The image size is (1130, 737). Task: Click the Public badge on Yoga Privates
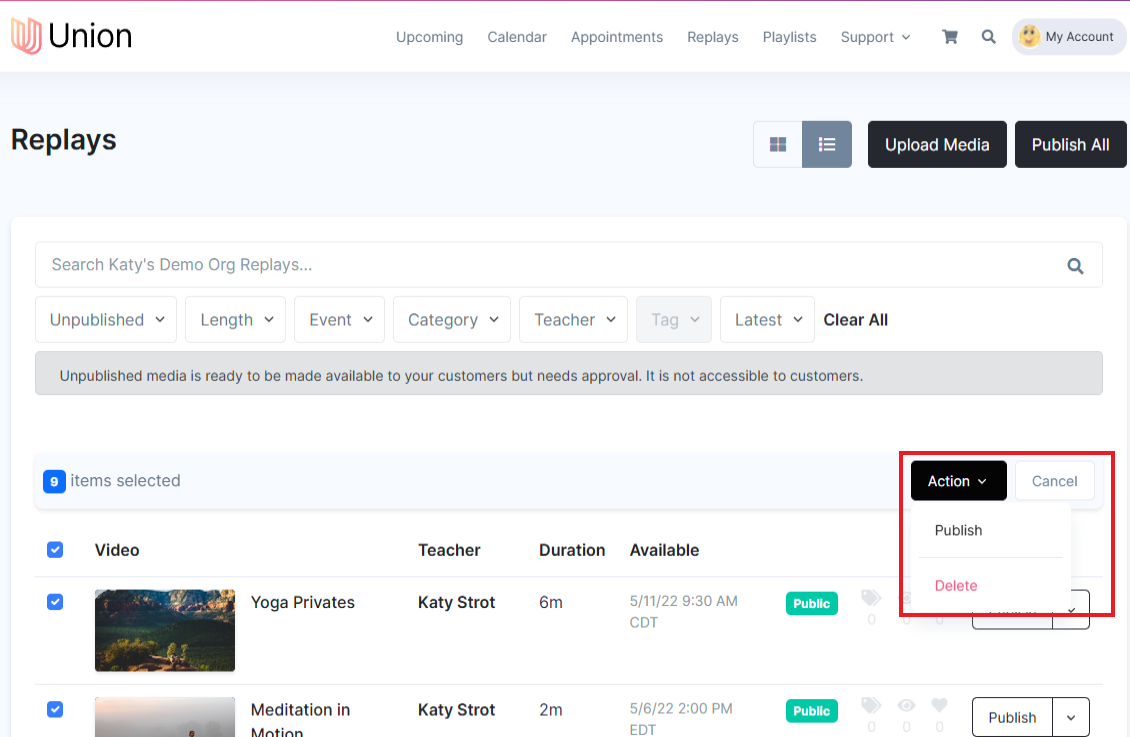coord(811,603)
